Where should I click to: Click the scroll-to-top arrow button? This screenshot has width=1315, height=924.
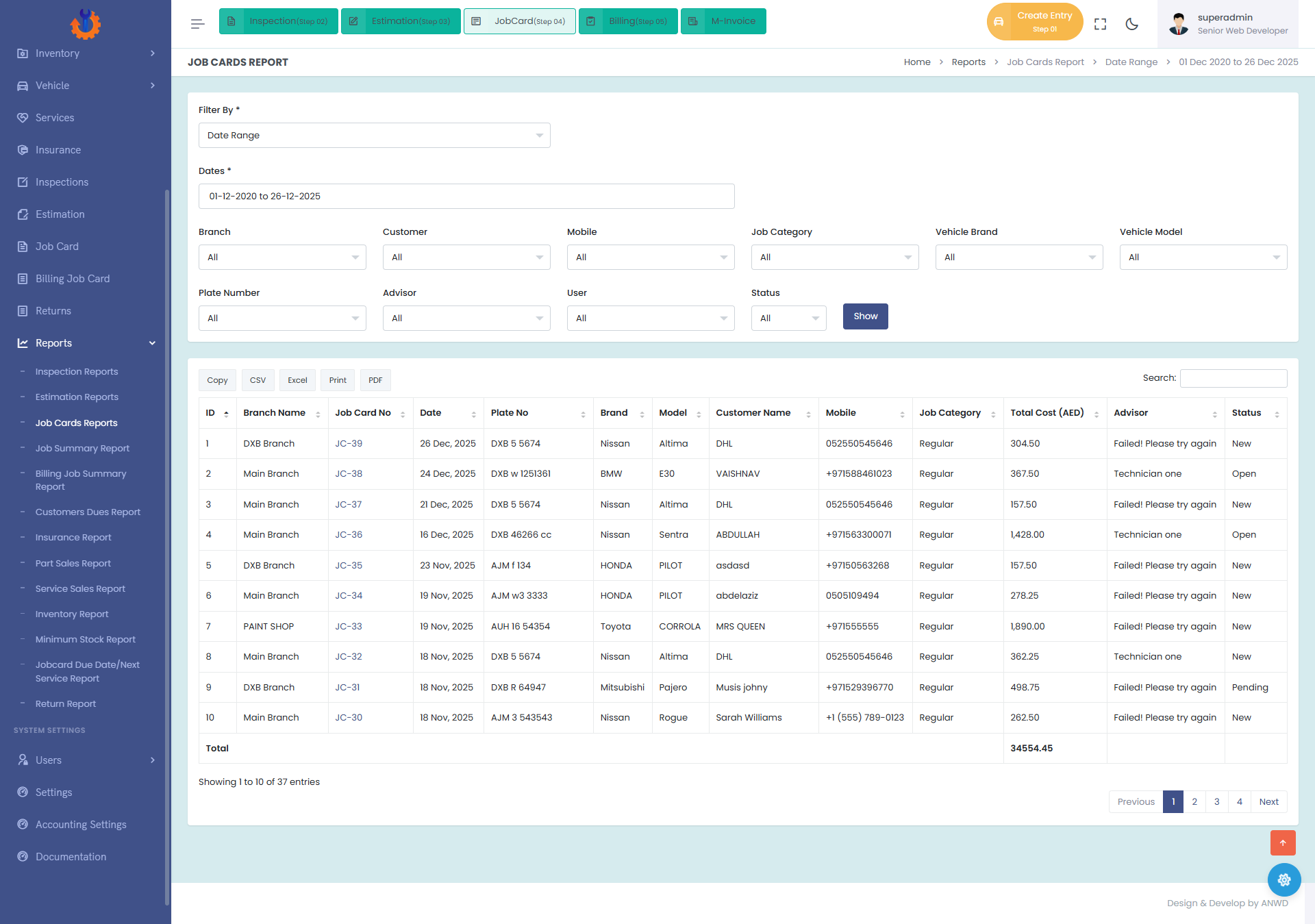(1282, 842)
